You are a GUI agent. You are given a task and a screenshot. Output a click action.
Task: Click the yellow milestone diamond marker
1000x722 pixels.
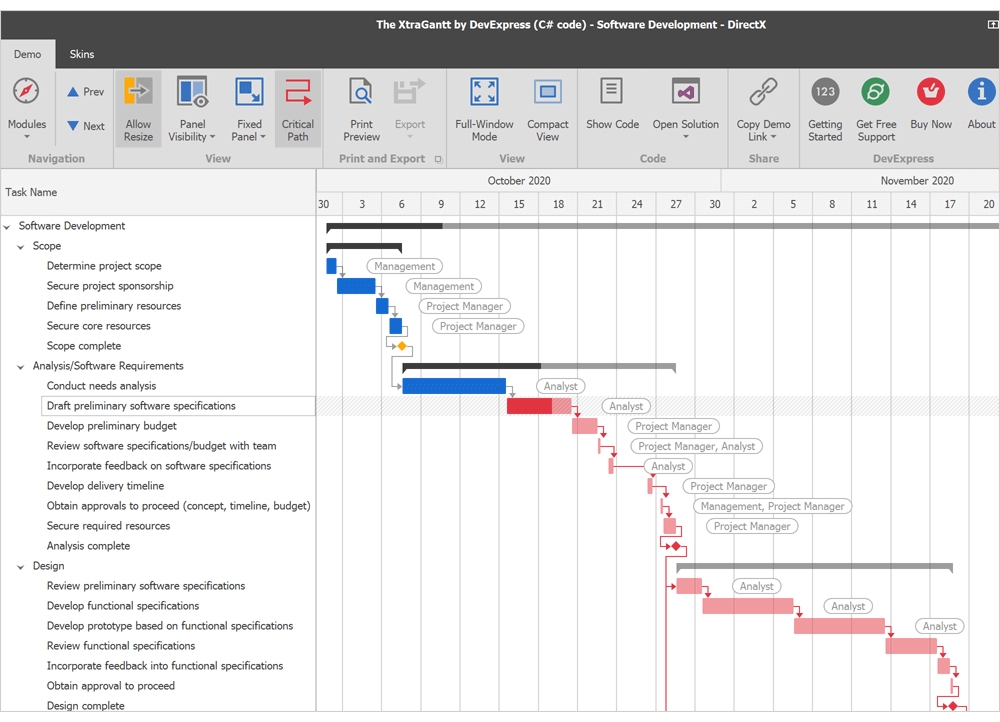tap(403, 346)
